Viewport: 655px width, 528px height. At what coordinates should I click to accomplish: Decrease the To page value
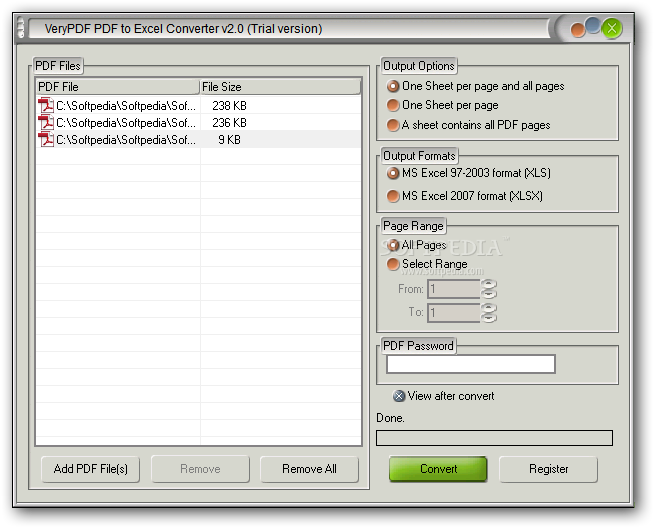tap(489, 317)
